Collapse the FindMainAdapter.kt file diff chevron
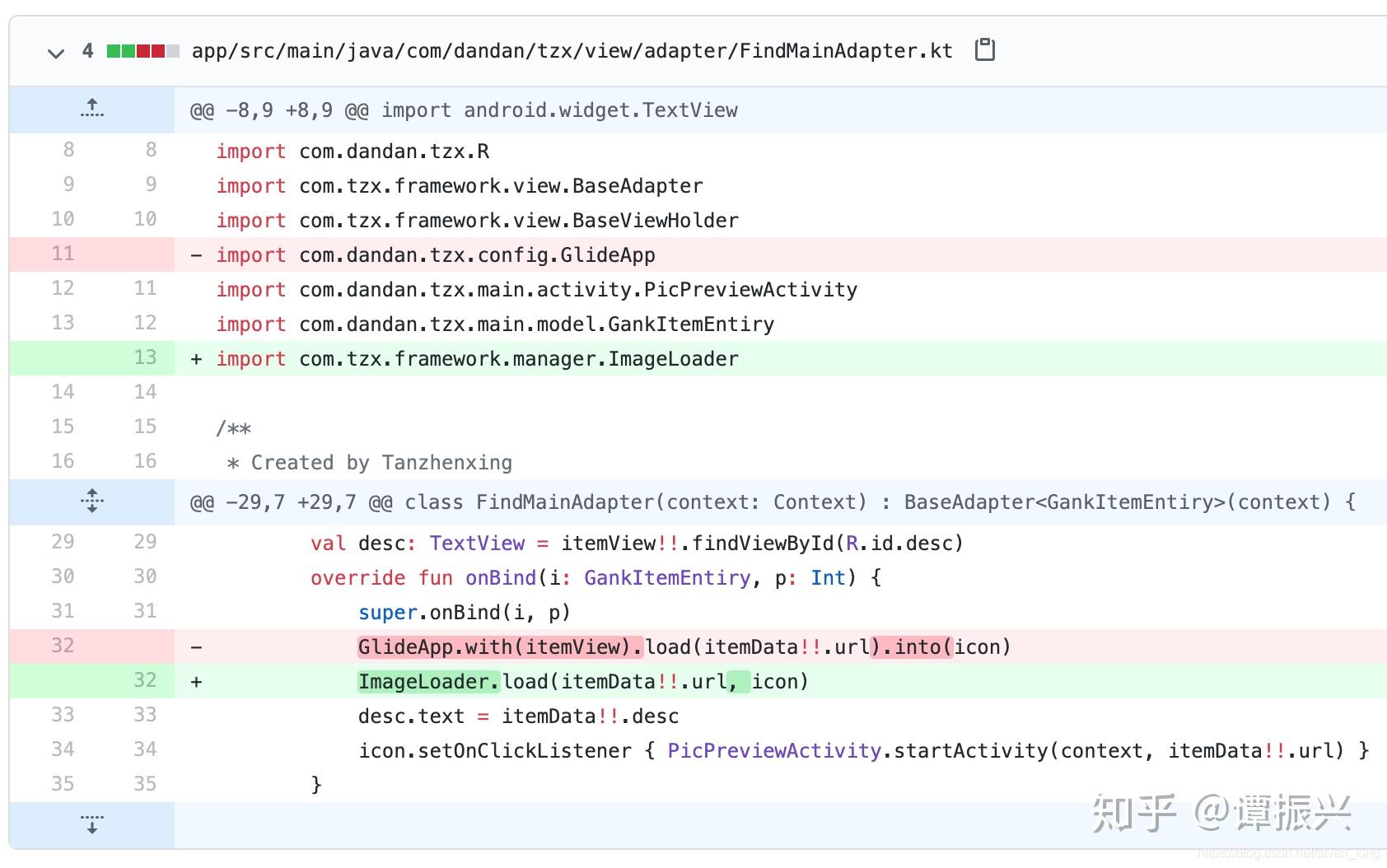This screenshot has width=1387, height=868. click(56, 54)
